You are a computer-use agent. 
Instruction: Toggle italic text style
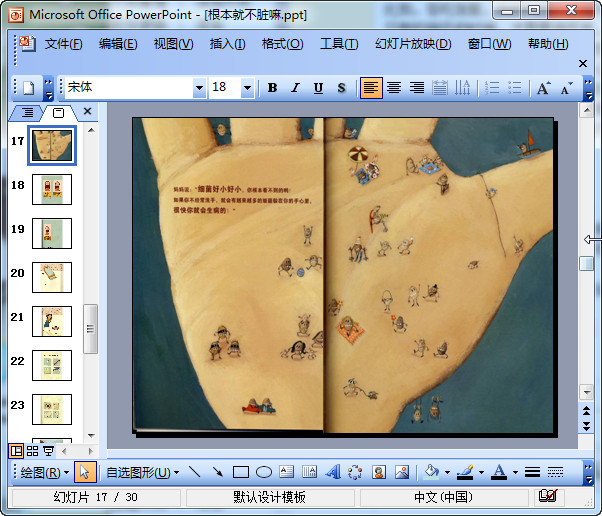pyautogui.click(x=295, y=88)
